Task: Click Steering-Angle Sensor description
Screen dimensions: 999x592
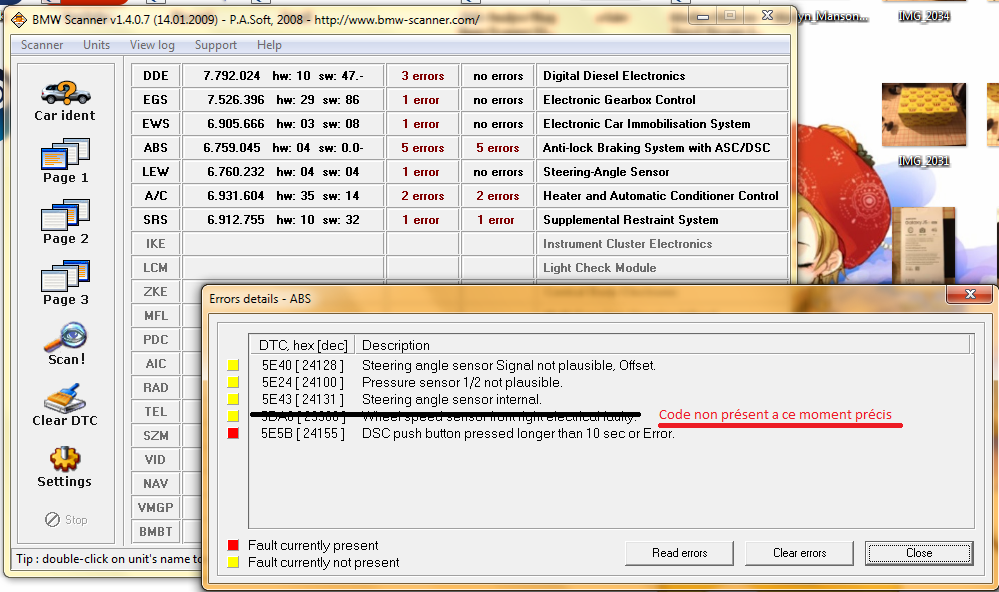Action: (x=606, y=172)
